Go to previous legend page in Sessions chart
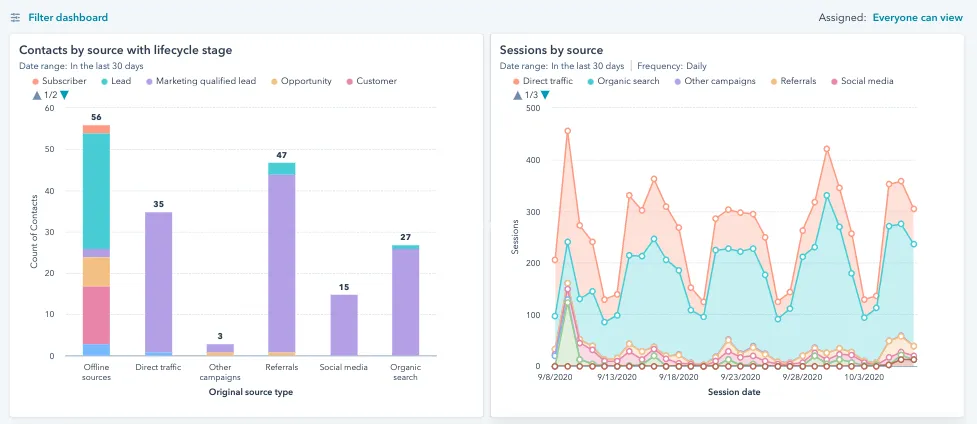Screen dimensions: 977x424 coord(517,95)
